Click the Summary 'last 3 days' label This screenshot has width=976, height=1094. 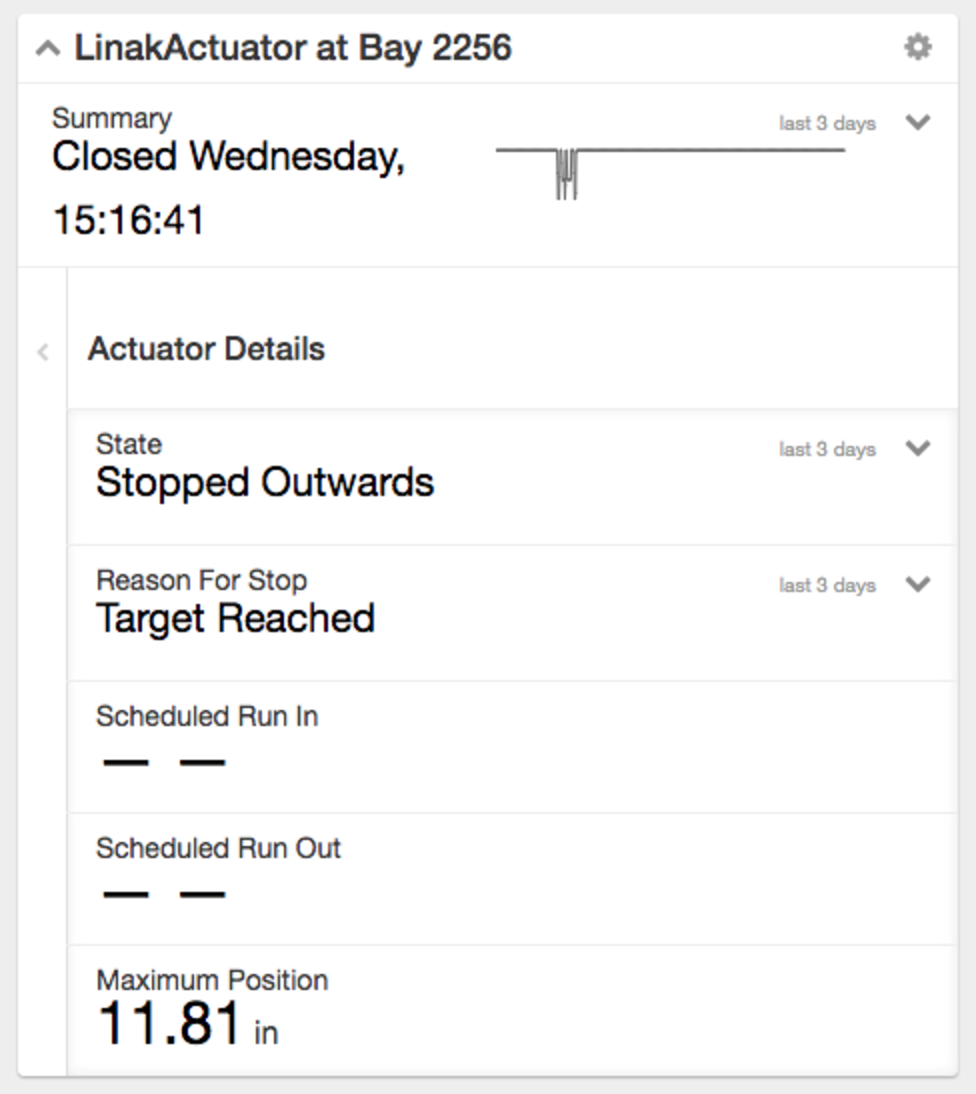(827, 124)
